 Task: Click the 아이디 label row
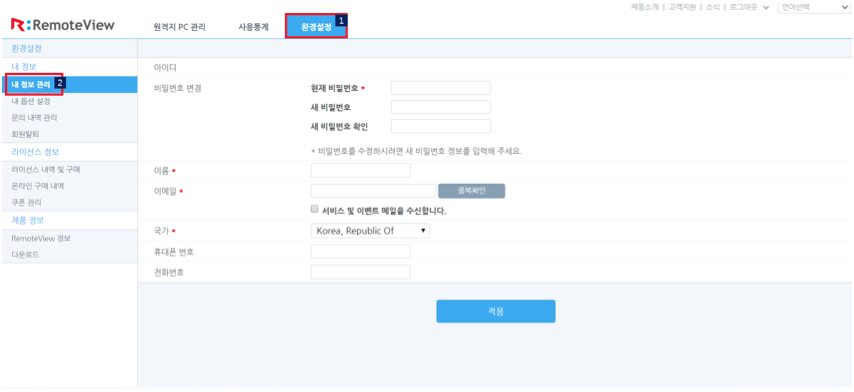[x=496, y=68]
